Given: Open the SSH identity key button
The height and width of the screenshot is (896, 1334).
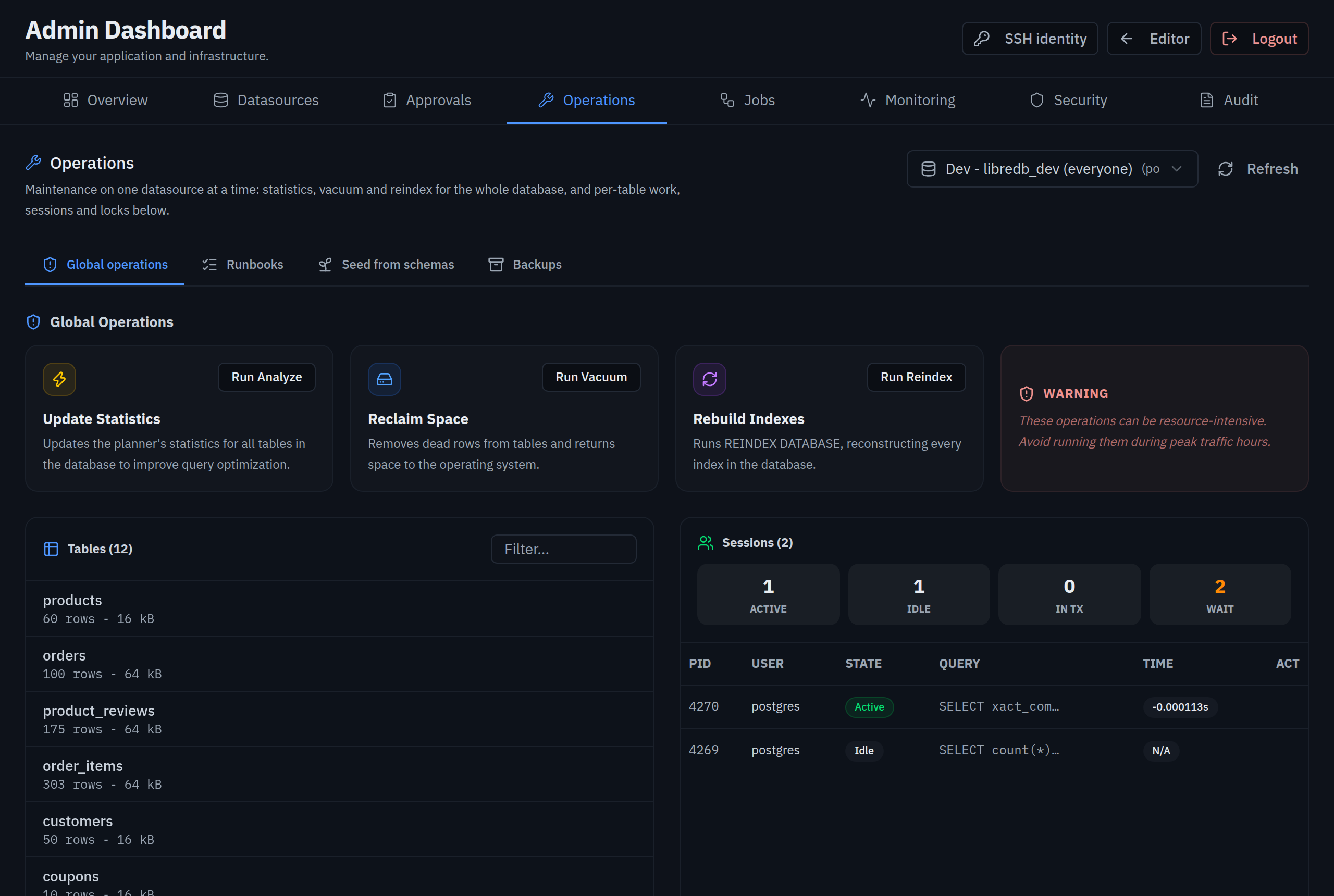Looking at the screenshot, I should point(1029,38).
